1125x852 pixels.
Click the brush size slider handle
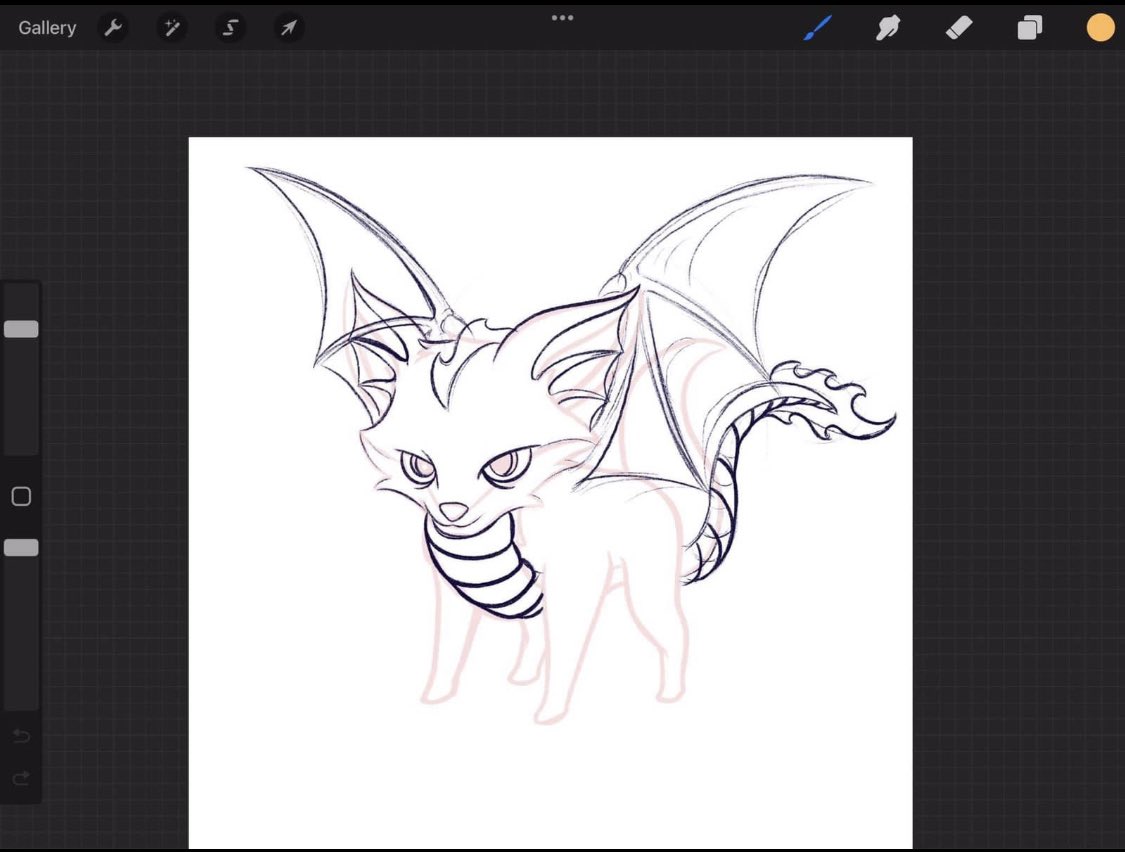[22, 329]
